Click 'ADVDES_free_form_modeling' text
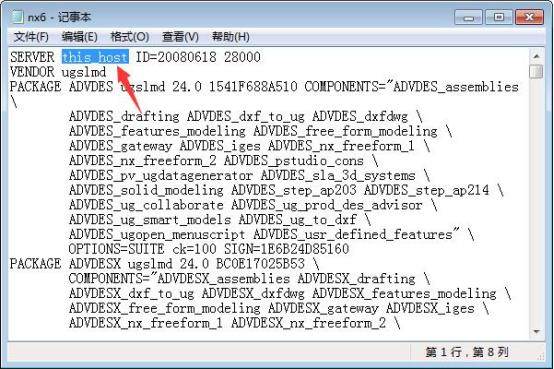 pyautogui.click(x=345, y=131)
